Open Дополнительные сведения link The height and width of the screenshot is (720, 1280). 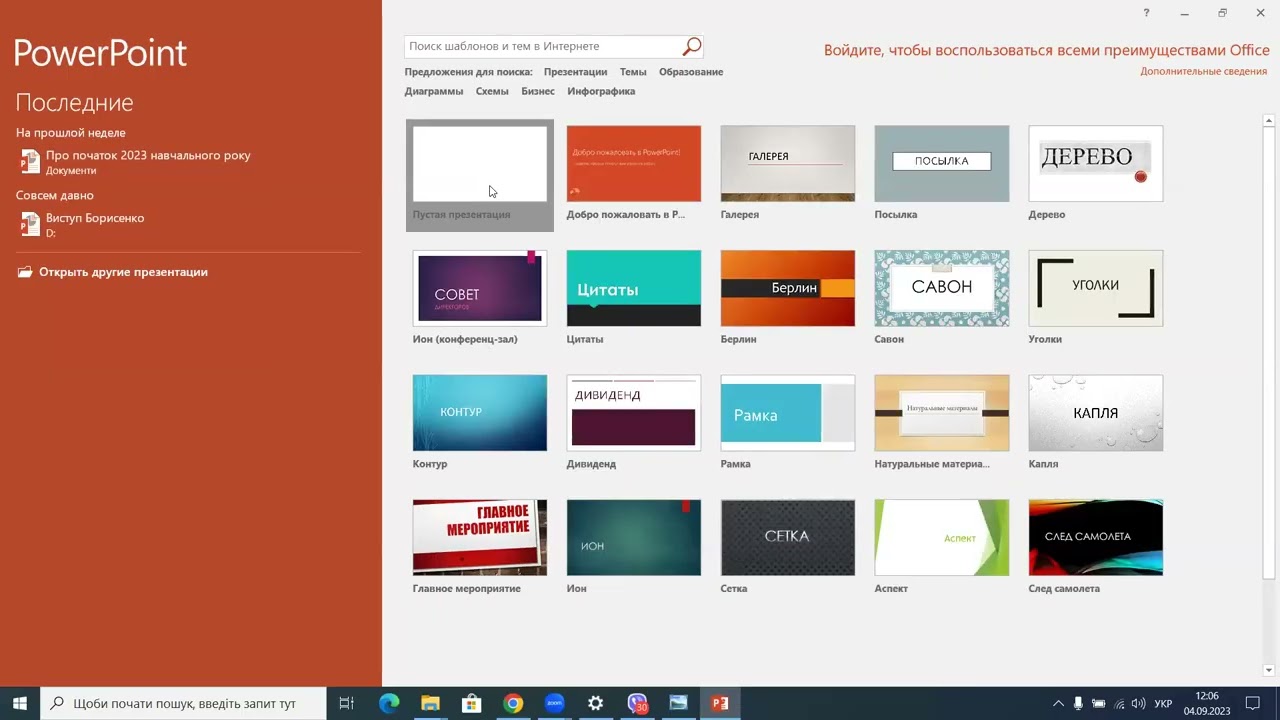click(x=1204, y=72)
